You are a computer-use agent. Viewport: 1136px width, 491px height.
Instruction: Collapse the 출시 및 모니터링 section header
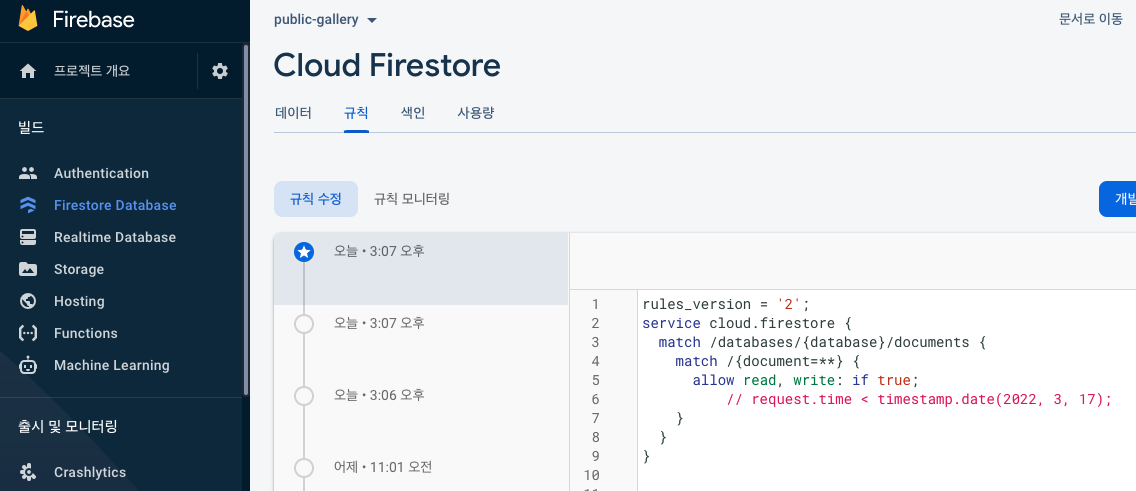(67, 427)
